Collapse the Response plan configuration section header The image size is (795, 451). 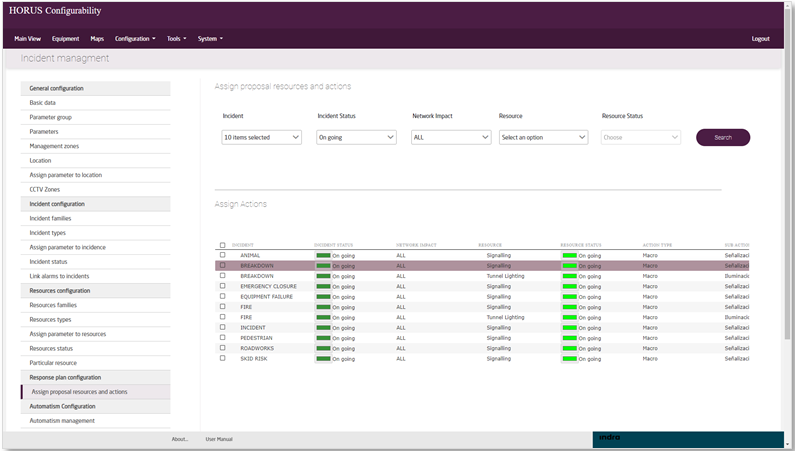click(x=95, y=377)
